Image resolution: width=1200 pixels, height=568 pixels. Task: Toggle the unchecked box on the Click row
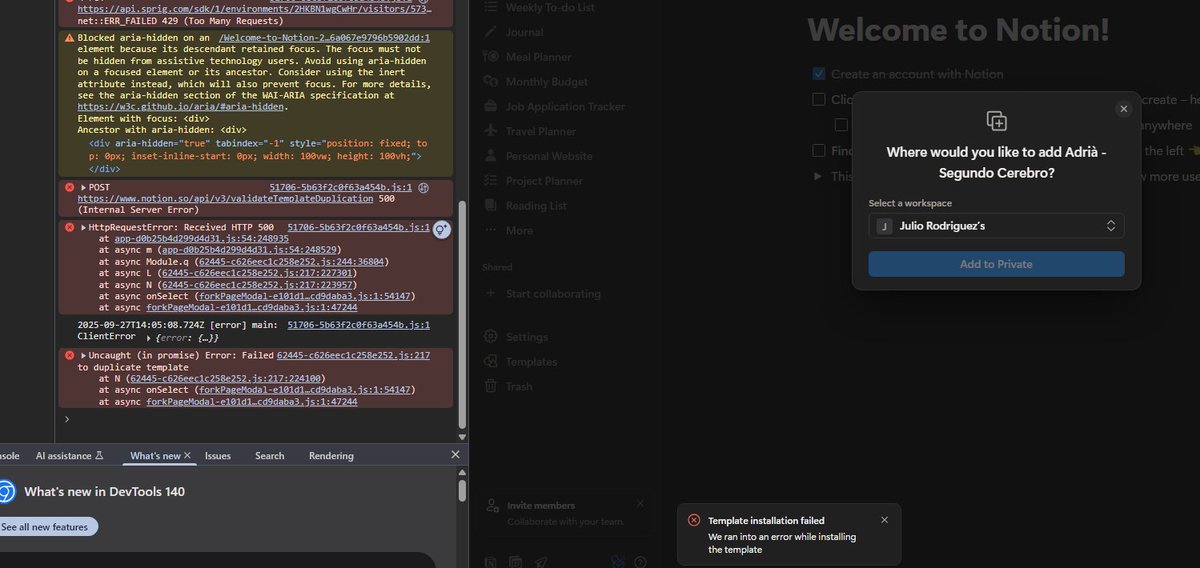click(x=819, y=99)
